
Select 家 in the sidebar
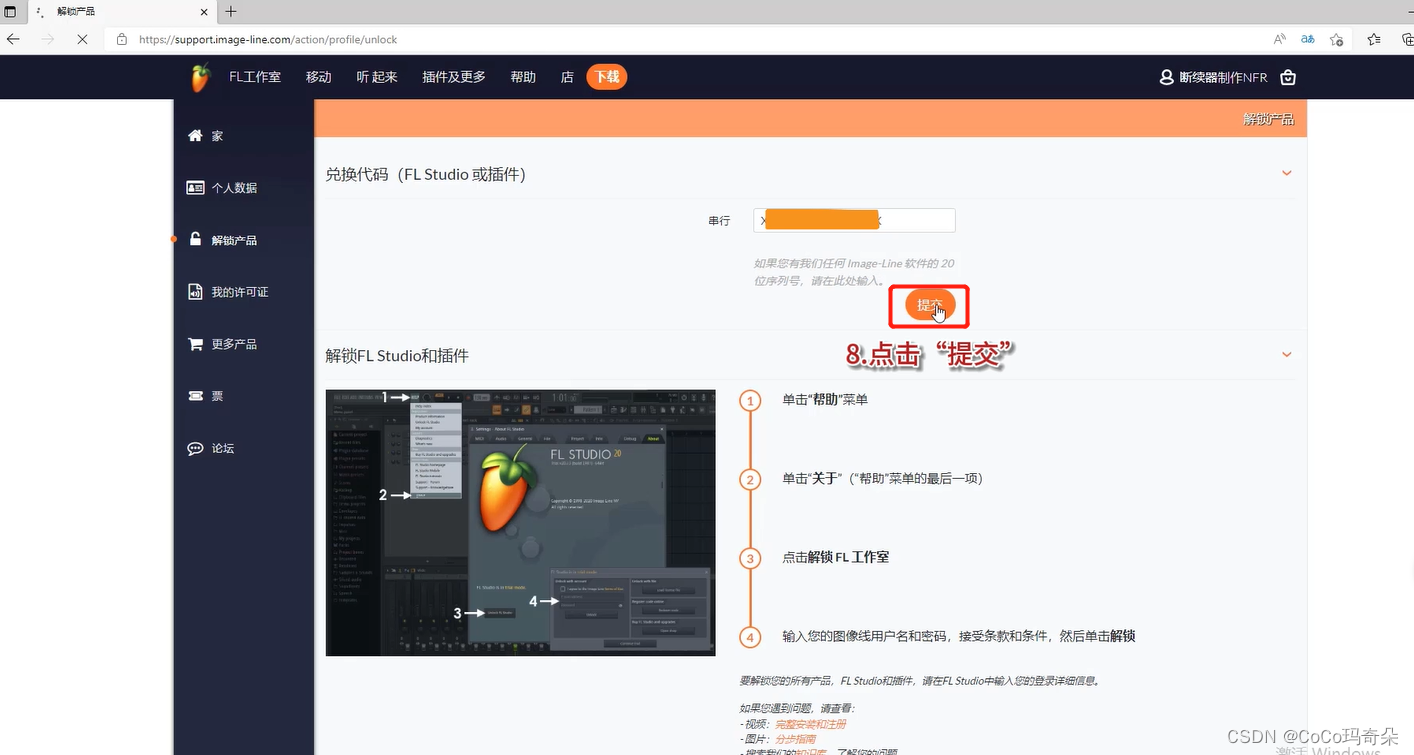tap(217, 136)
